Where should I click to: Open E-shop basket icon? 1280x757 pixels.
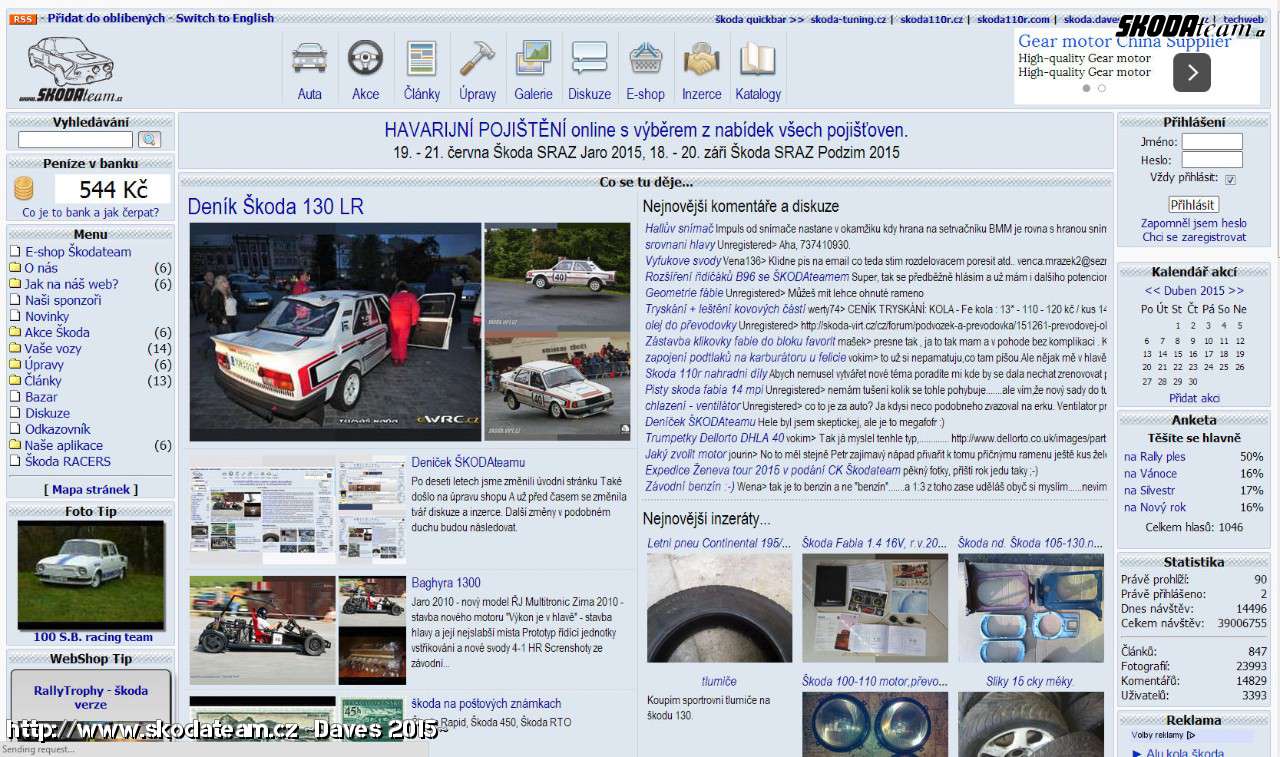(x=645, y=59)
